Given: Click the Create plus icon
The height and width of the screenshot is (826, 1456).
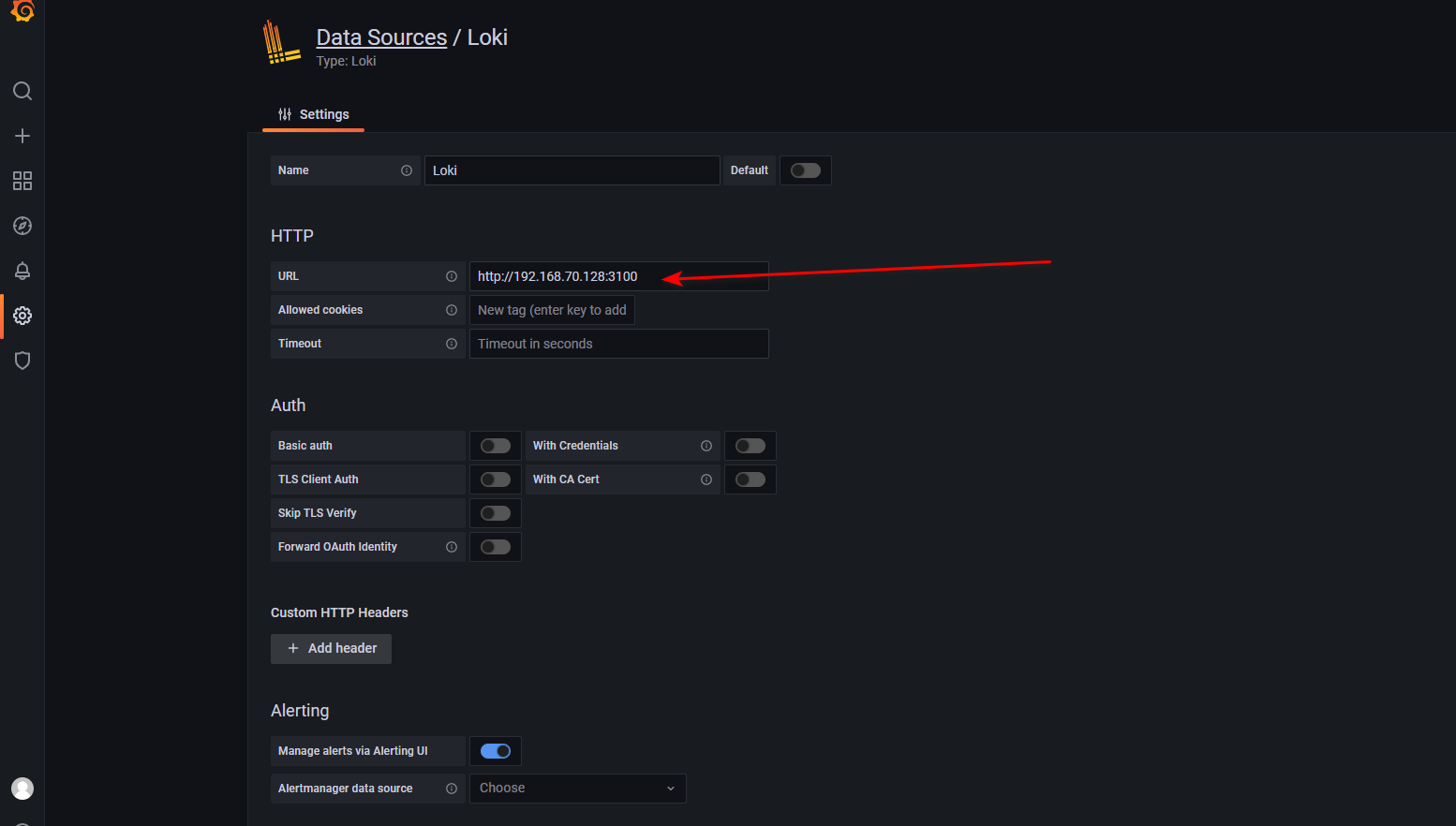Looking at the screenshot, I should [22, 136].
